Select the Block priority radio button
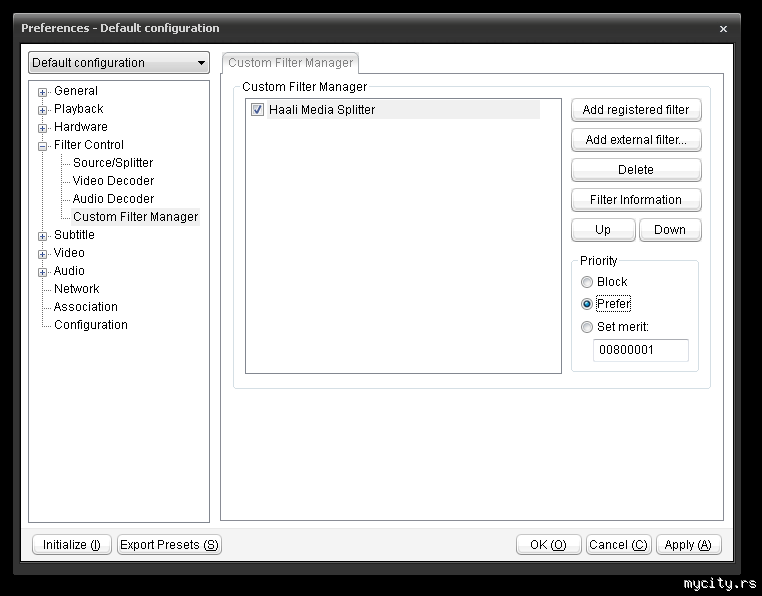The height and width of the screenshot is (596, 762). (x=587, y=282)
